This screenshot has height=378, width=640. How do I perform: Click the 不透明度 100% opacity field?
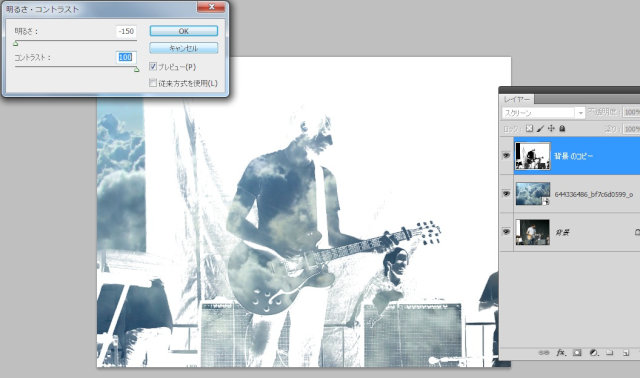coord(631,112)
